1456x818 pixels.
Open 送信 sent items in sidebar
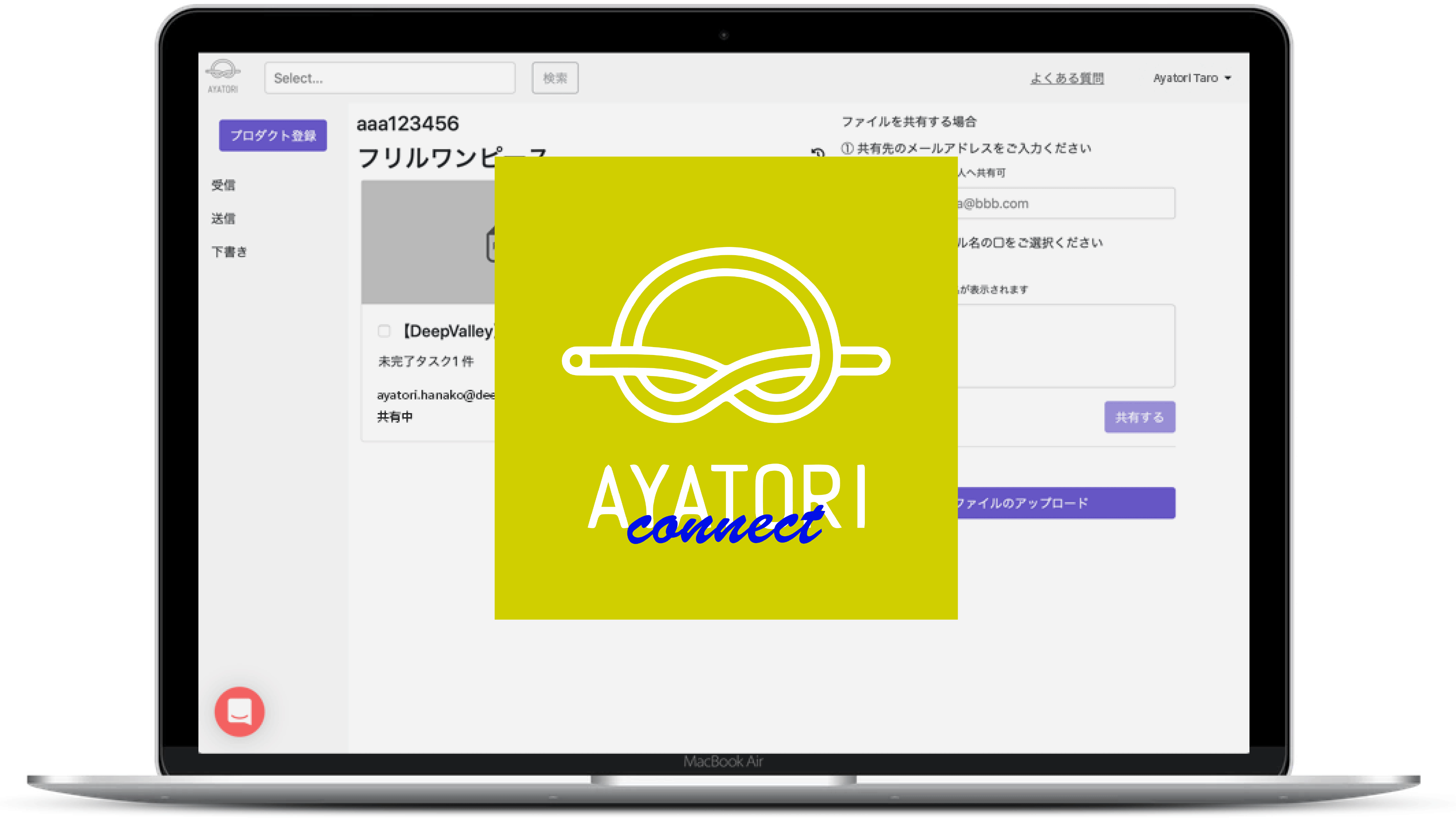223,219
